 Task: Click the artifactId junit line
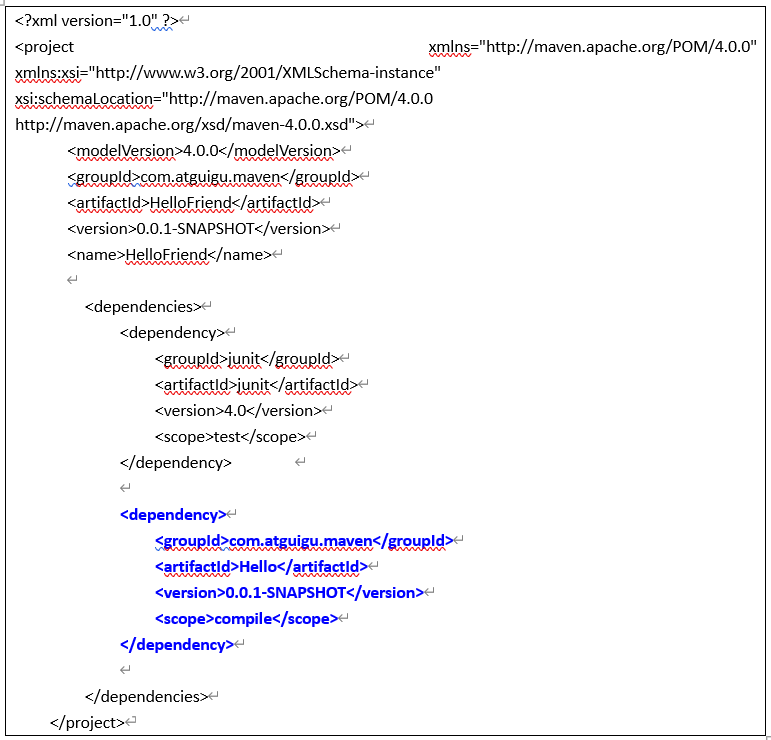(256, 385)
